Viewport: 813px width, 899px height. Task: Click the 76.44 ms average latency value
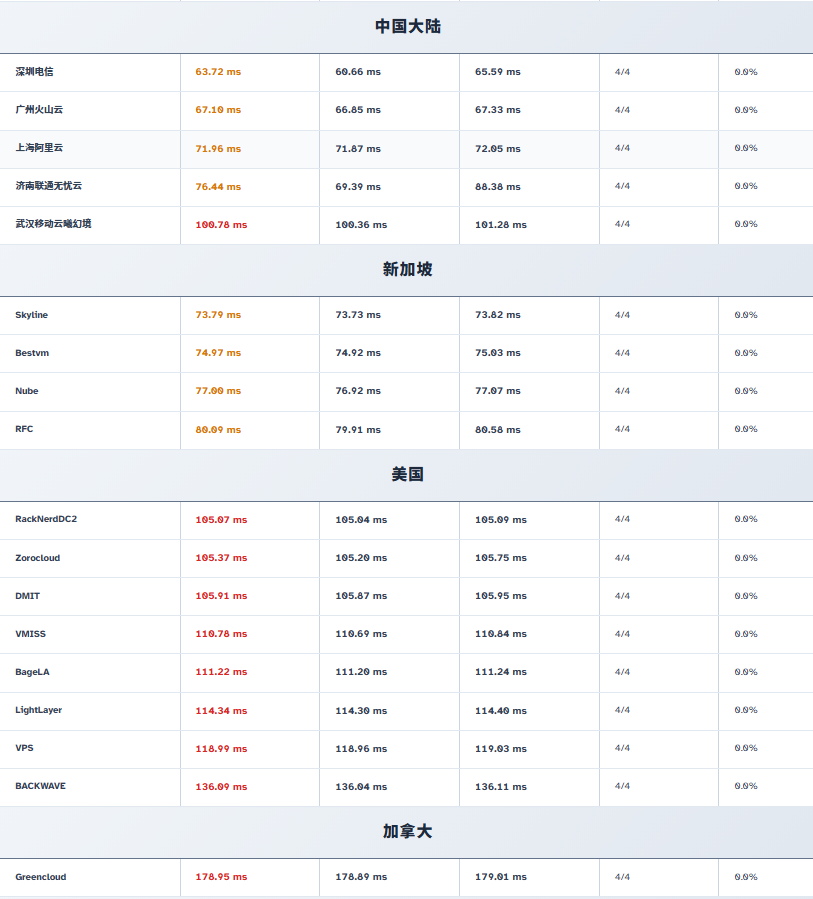click(x=218, y=187)
